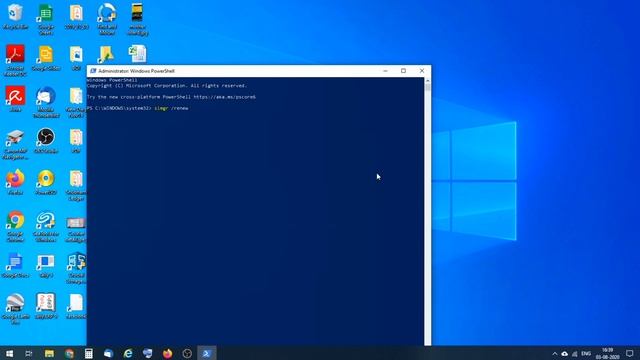Open the red Avira umbrella desktop icon
The image size is (640, 360).
point(16,99)
